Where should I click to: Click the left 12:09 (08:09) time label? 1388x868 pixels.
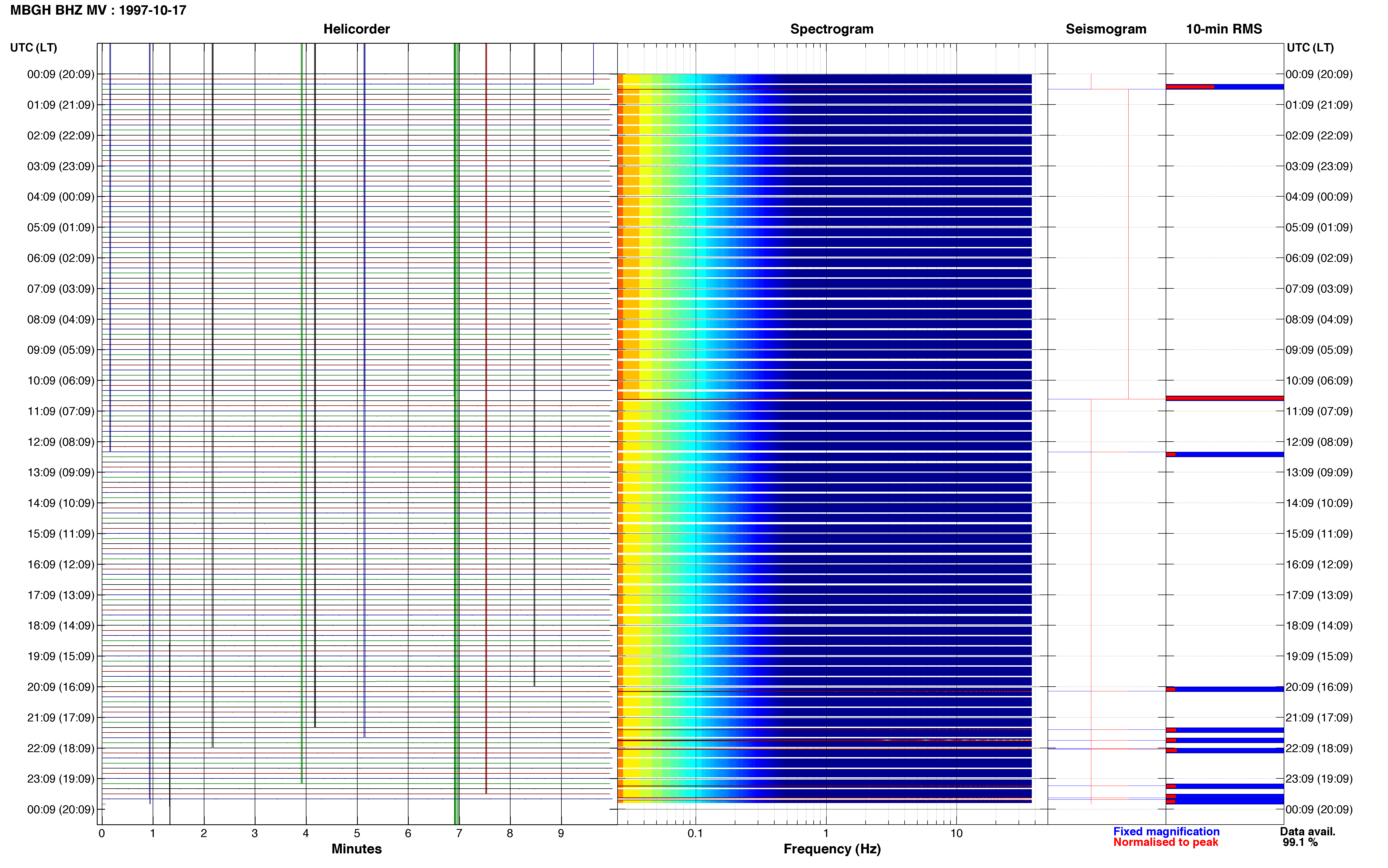coord(61,442)
